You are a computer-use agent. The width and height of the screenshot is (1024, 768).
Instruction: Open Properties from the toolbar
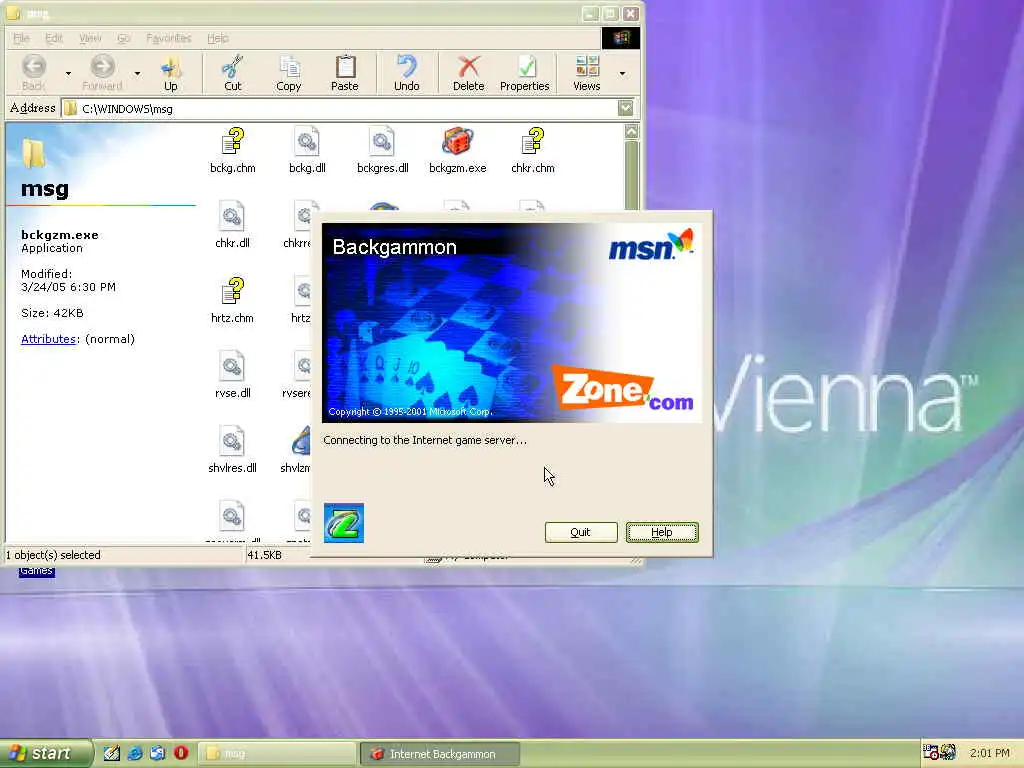[524, 72]
